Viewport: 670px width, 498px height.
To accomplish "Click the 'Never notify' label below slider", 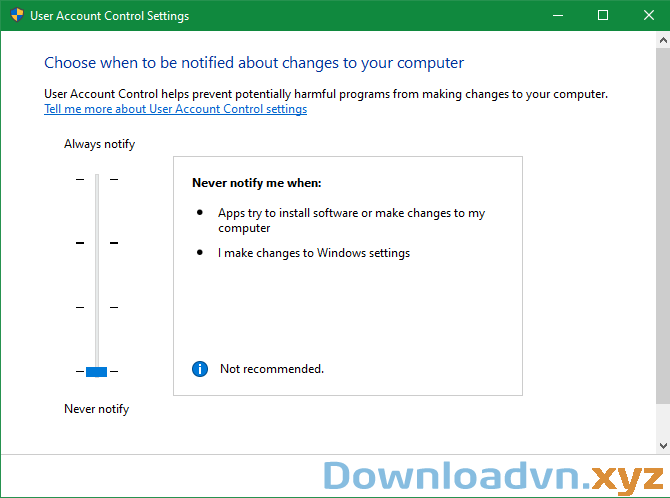I will [x=97, y=409].
